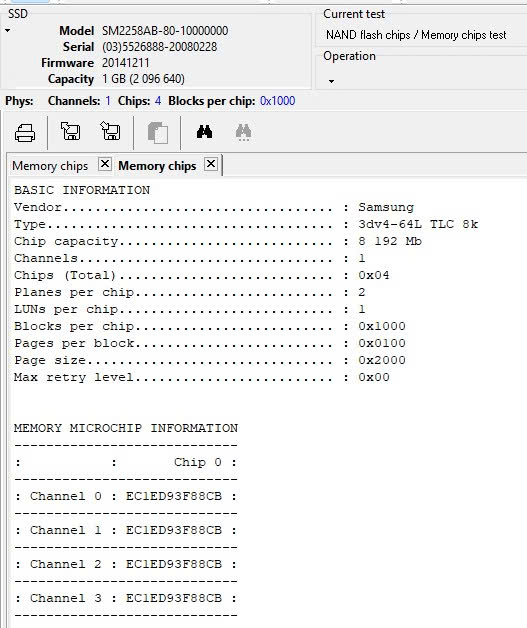The width and height of the screenshot is (527, 628).
Task: Click the blue Channels value 1
Action: (x=108, y=101)
